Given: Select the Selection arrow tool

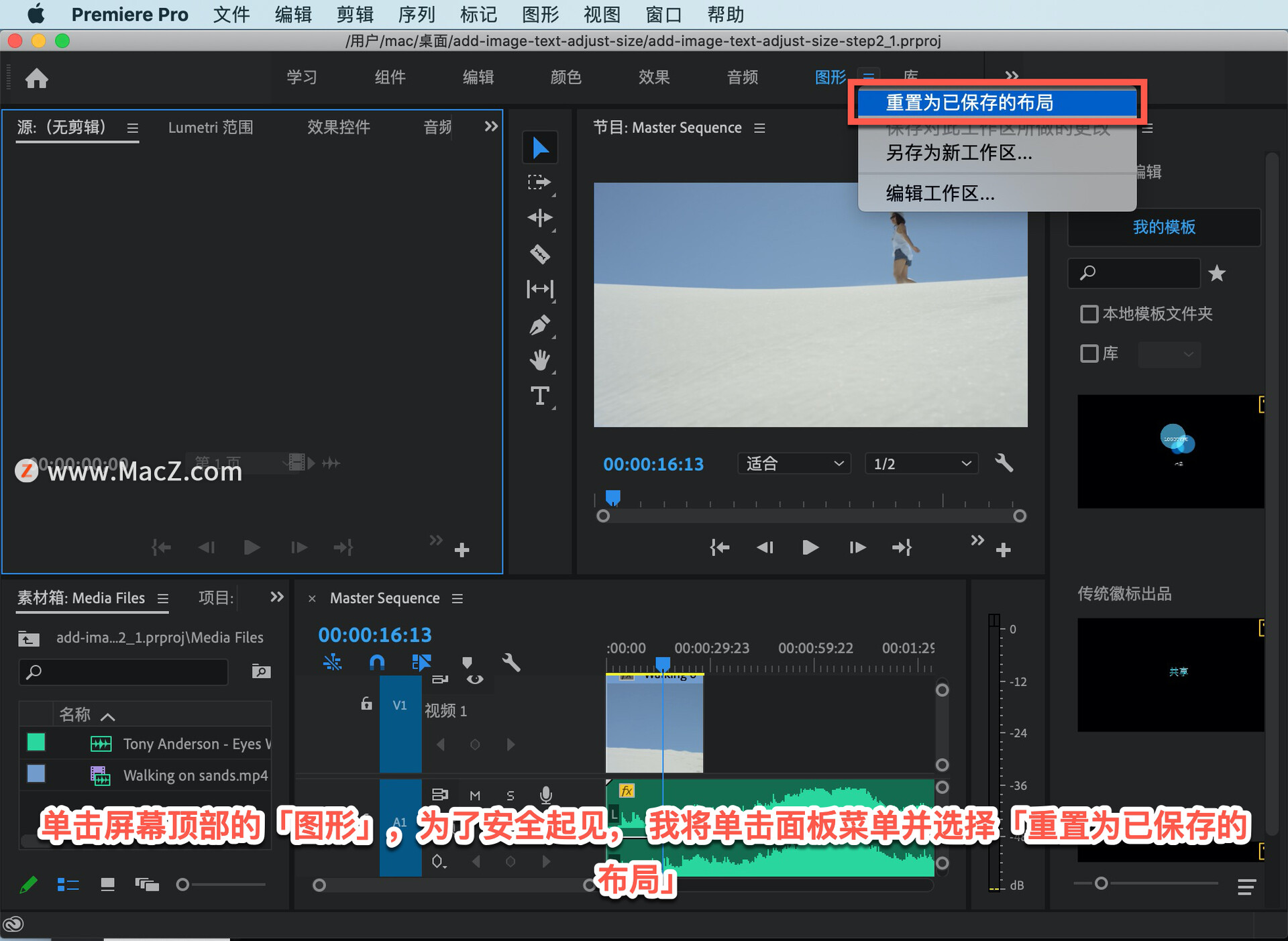Looking at the screenshot, I should tap(540, 148).
